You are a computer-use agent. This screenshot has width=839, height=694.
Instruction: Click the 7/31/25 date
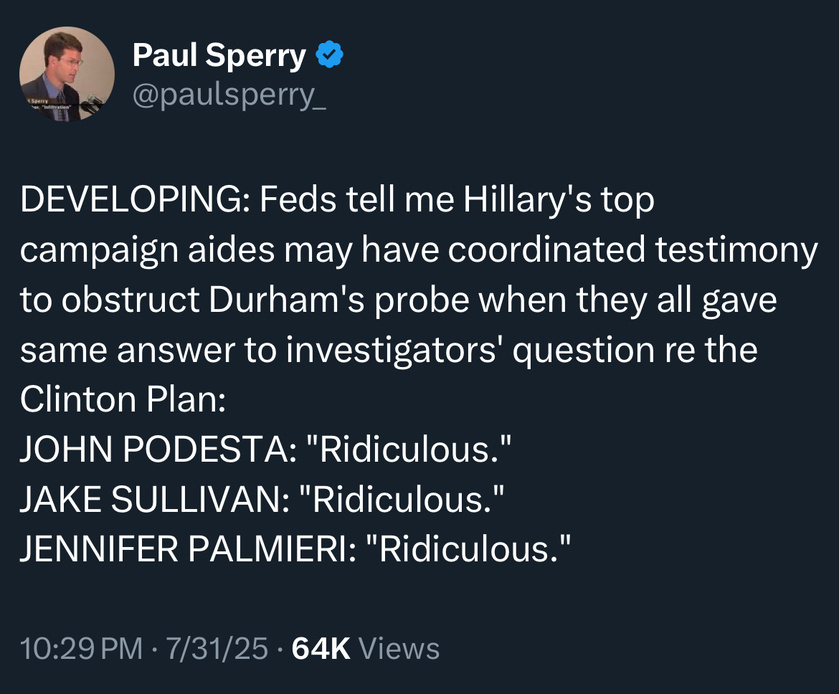(217, 649)
